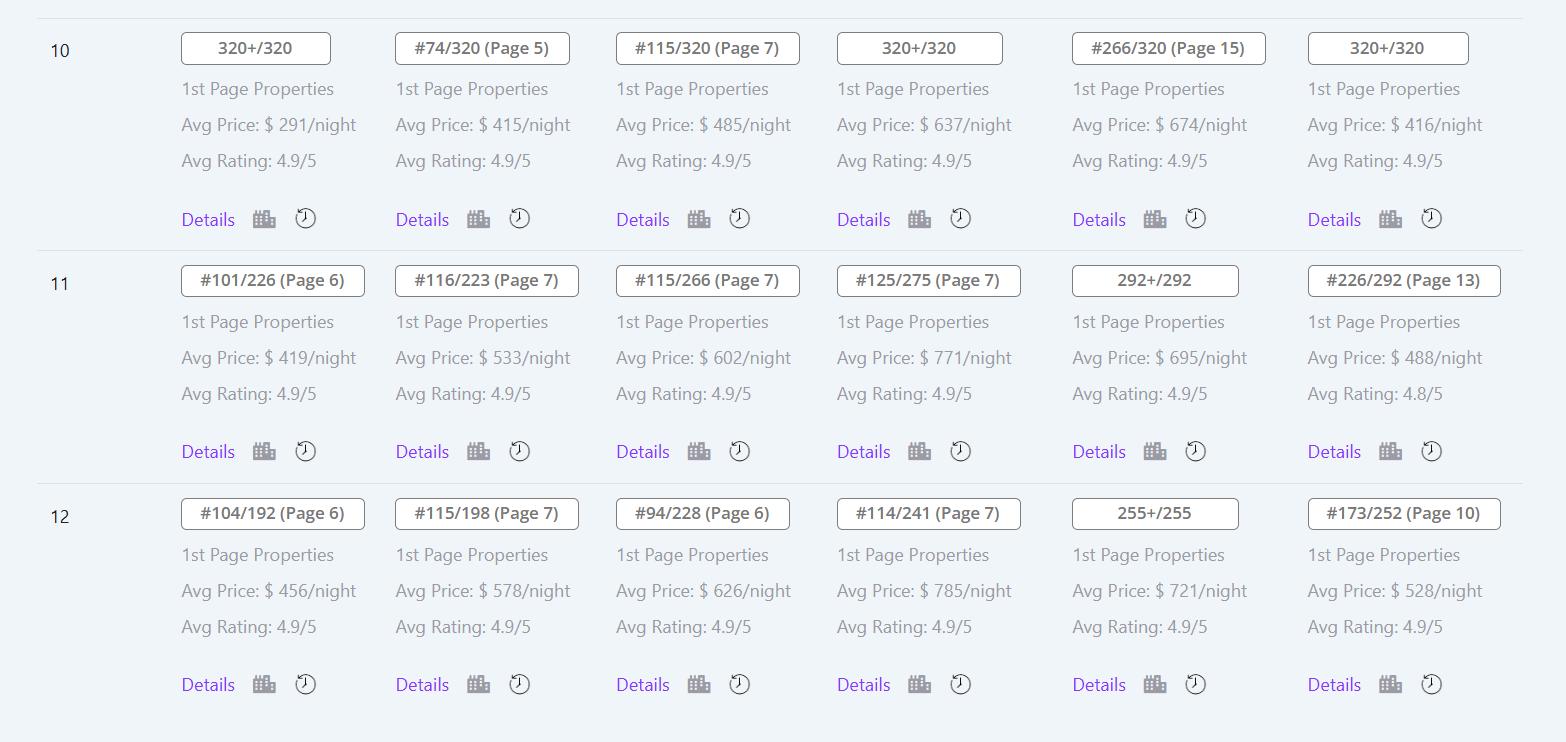This screenshot has width=1566, height=742.
Task: Open Details link under #115/198 (Page 7)
Action: coord(422,685)
